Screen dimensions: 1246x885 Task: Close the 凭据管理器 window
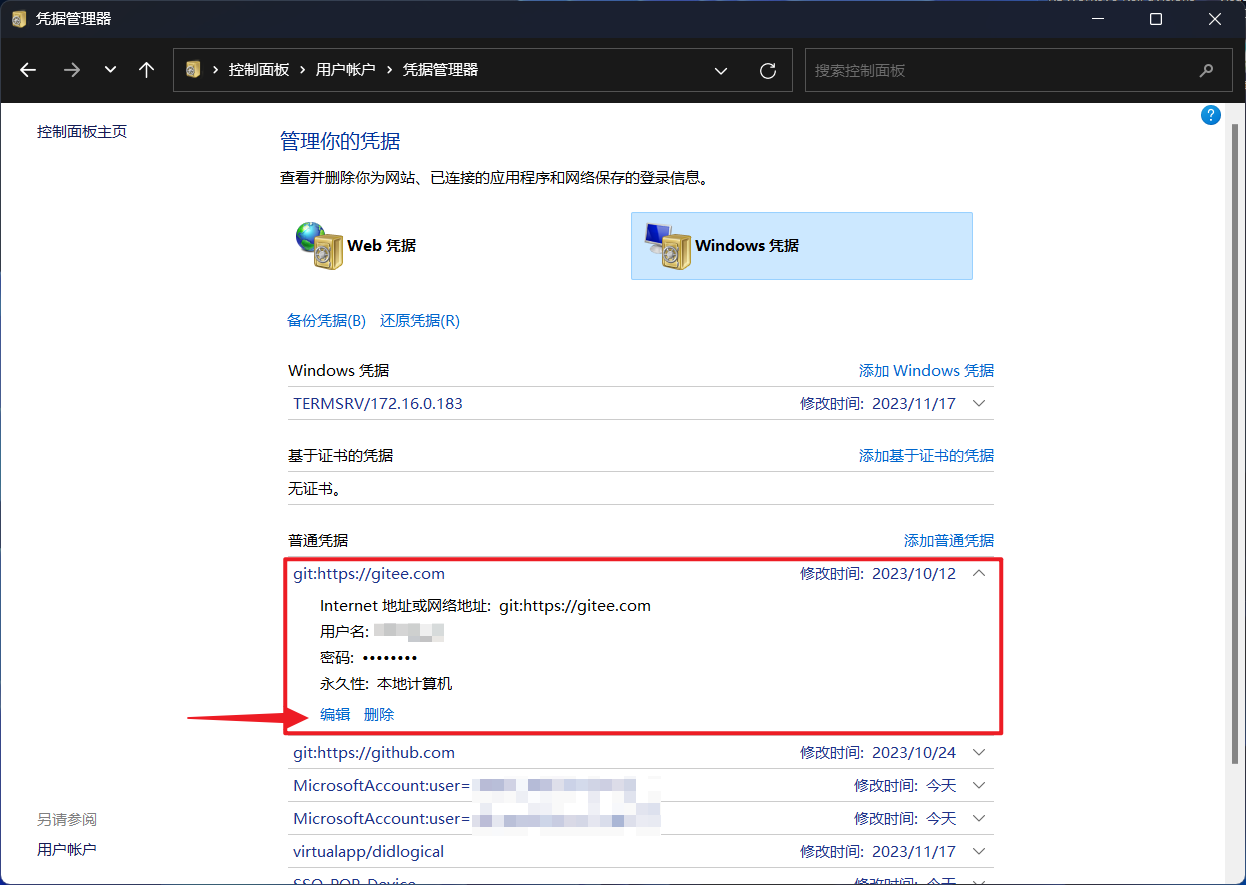[x=1215, y=19]
